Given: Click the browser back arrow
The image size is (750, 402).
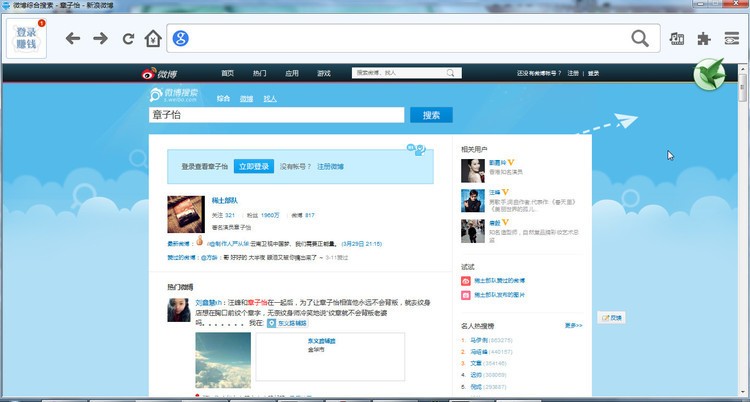Looking at the screenshot, I should pyautogui.click(x=73, y=38).
